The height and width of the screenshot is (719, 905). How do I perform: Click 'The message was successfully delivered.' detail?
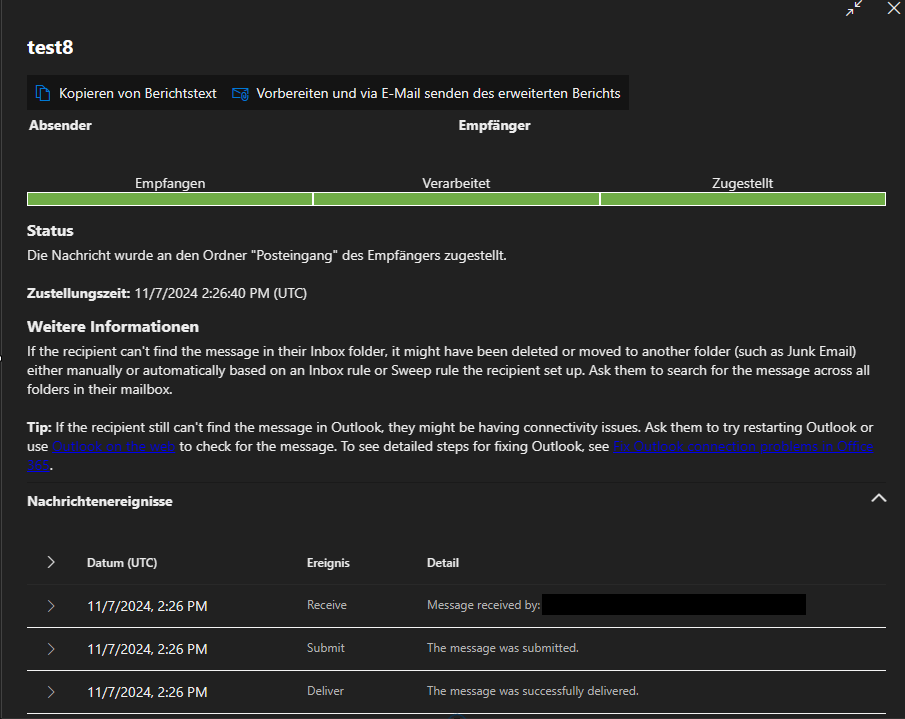pyautogui.click(x=533, y=691)
